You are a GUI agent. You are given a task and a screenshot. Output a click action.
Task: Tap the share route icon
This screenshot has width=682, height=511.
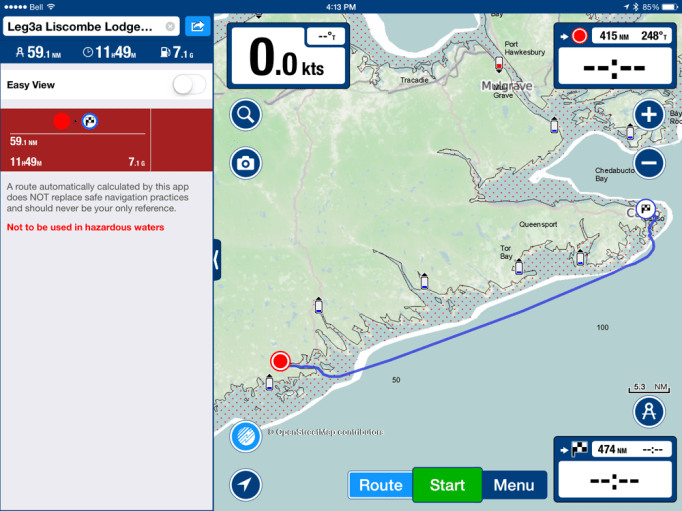[197, 26]
